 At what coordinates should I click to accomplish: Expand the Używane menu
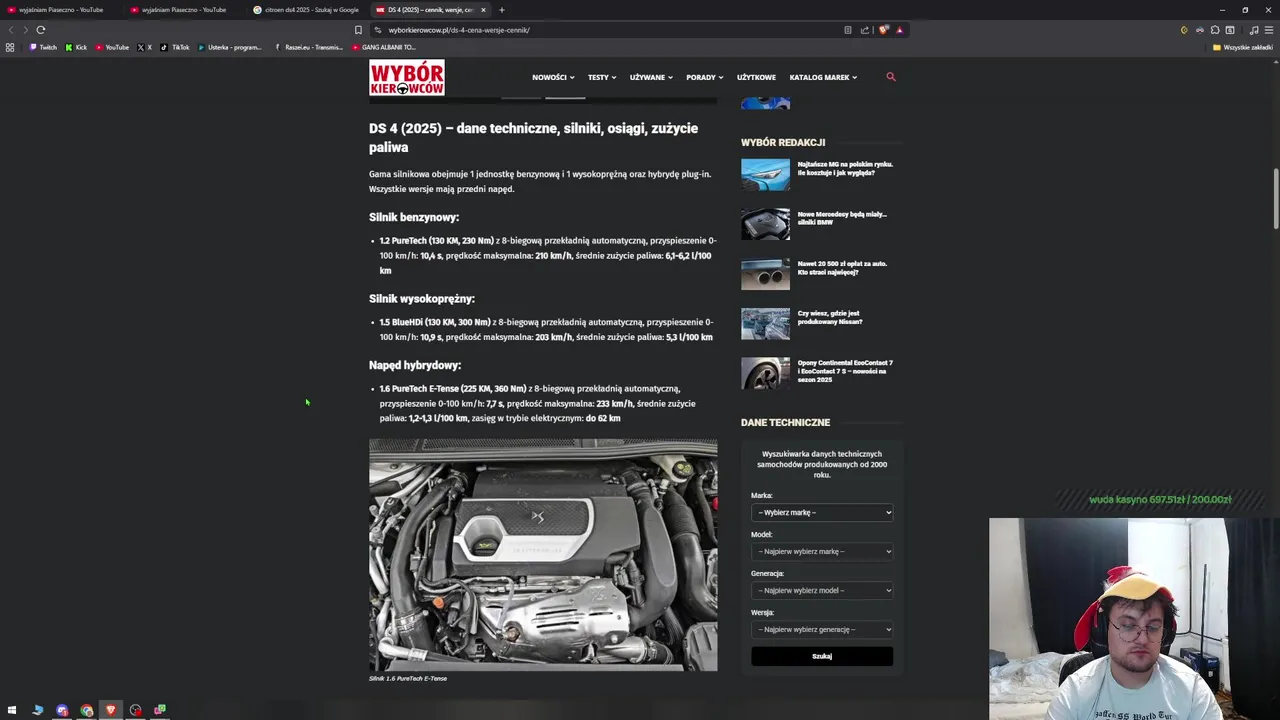651,77
